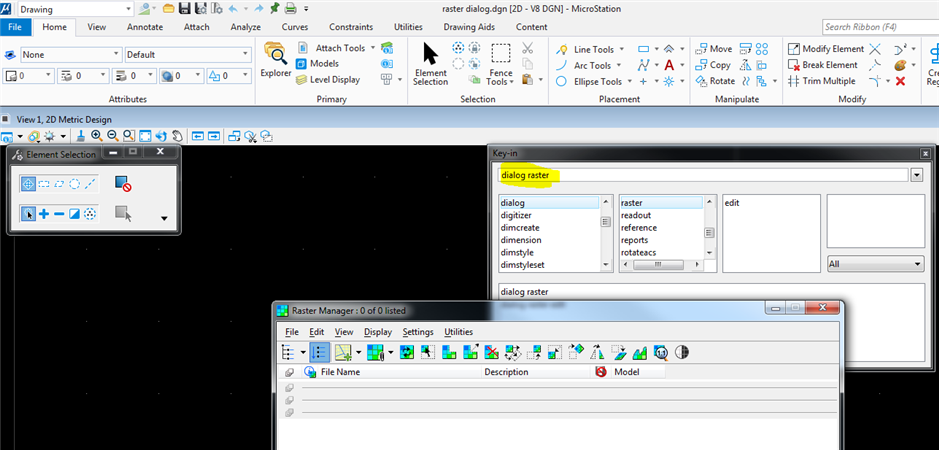Viewport: 939px width, 450px height.
Task: Select the Rotate tool in Manipulate group
Action: (x=715, y=81)
